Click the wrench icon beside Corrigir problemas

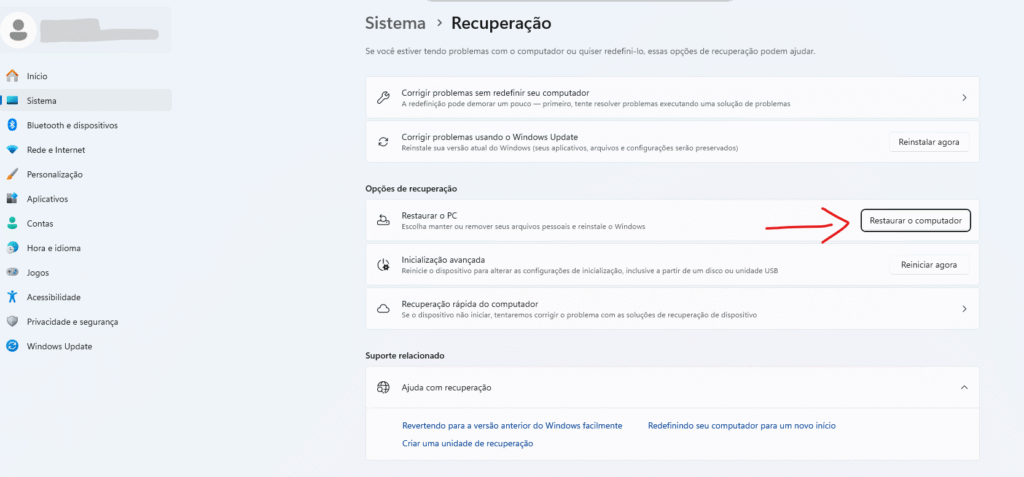(x=383, y=98)
